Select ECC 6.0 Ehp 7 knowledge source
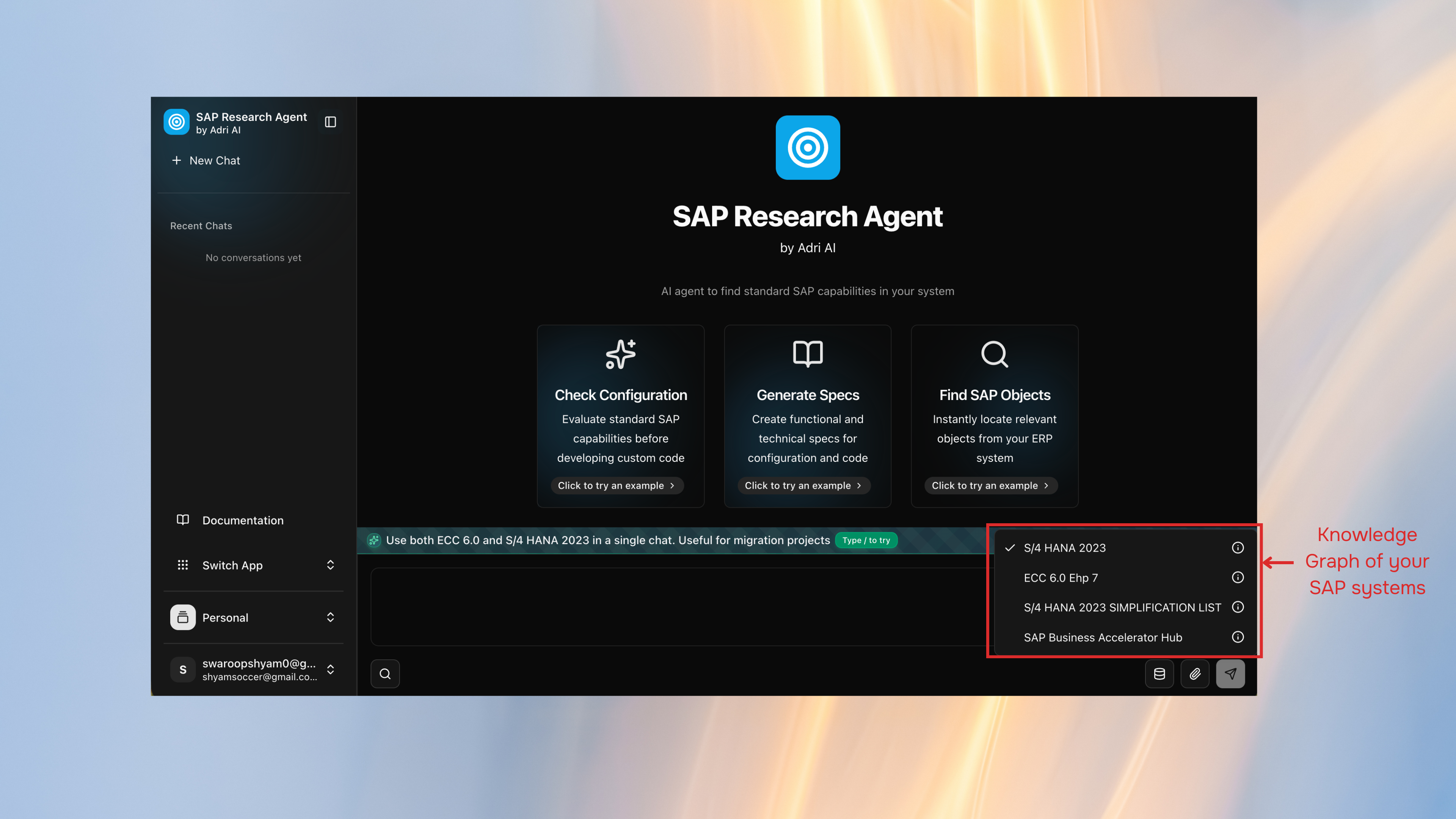The width and height of the screenshot is (1456, 819). (x=1061, y=577)
